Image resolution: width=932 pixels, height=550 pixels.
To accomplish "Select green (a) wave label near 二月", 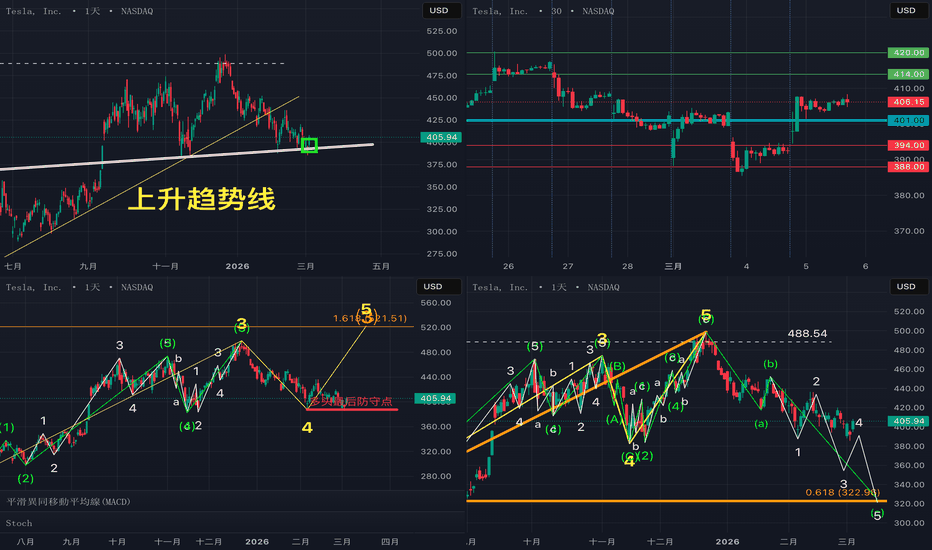I will pos(761,424).
